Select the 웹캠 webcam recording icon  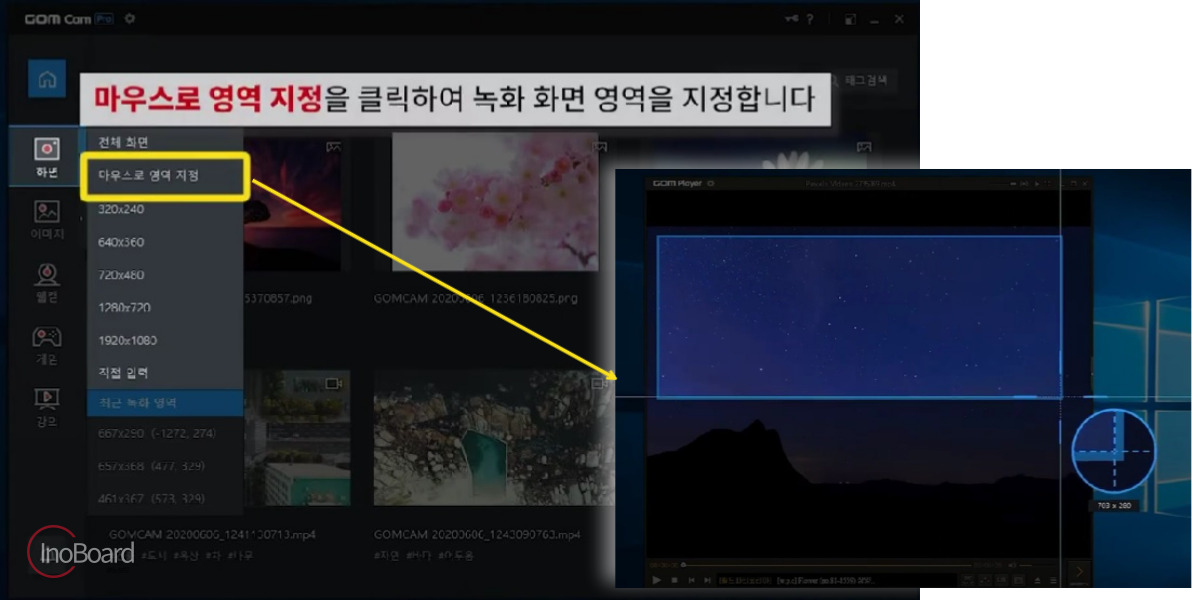point(47,274)
